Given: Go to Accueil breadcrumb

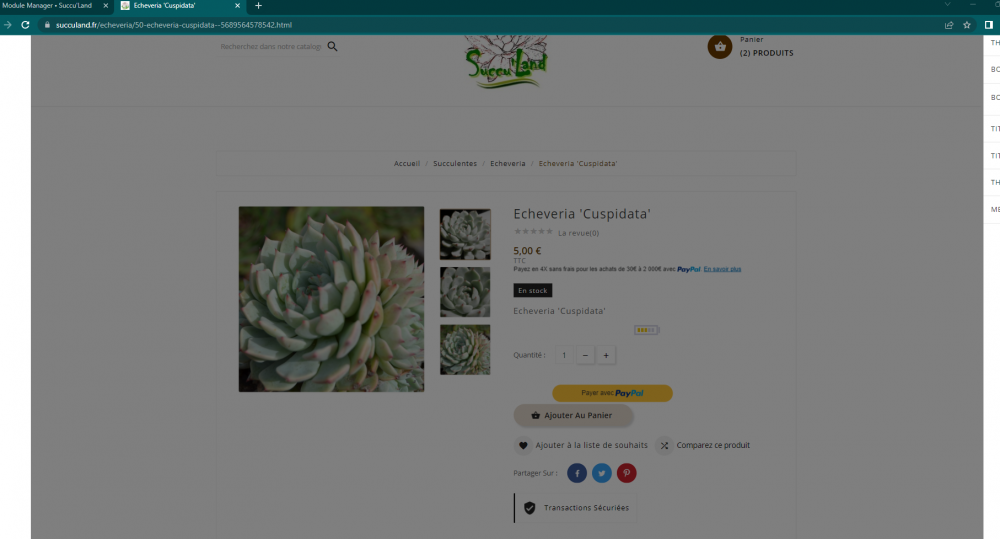Looking at the screenshot, I should coord(407,163).
